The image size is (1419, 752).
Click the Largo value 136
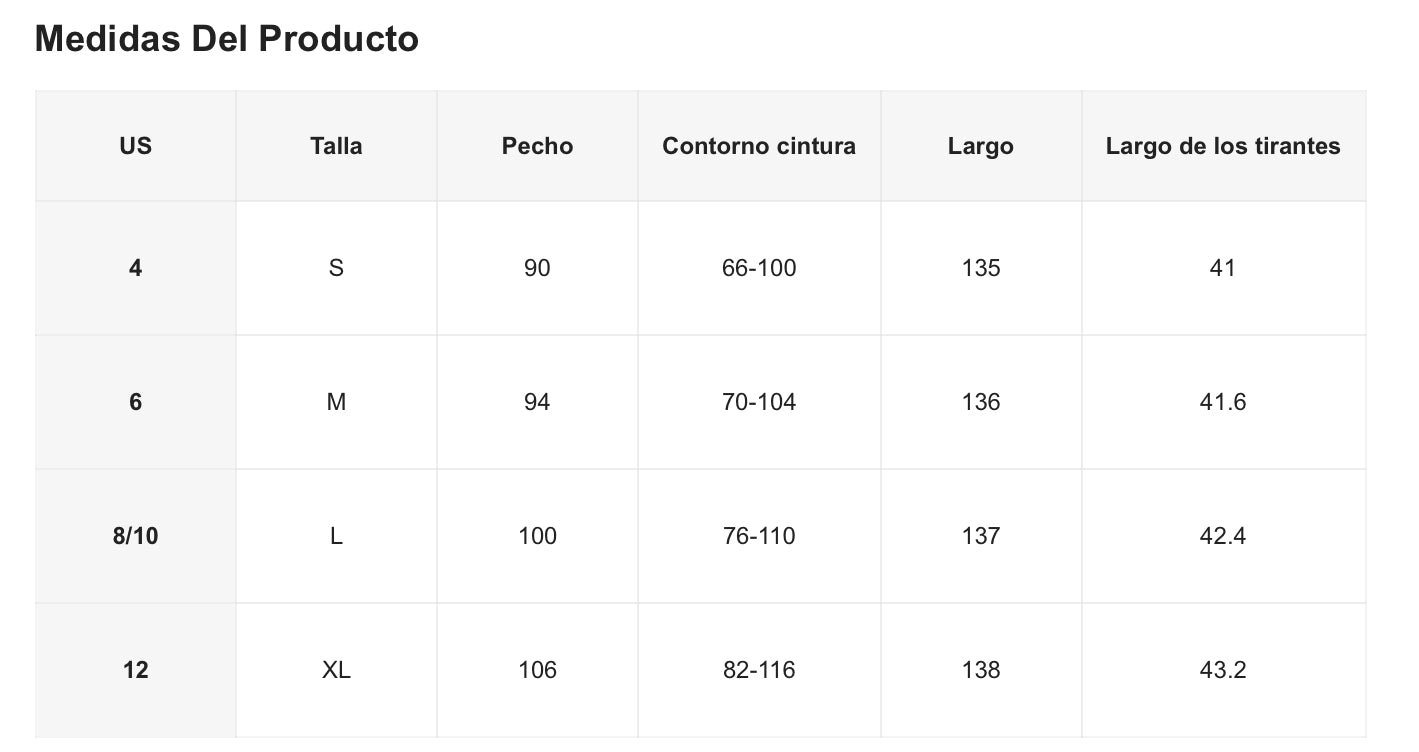click(x=980, y=402)
